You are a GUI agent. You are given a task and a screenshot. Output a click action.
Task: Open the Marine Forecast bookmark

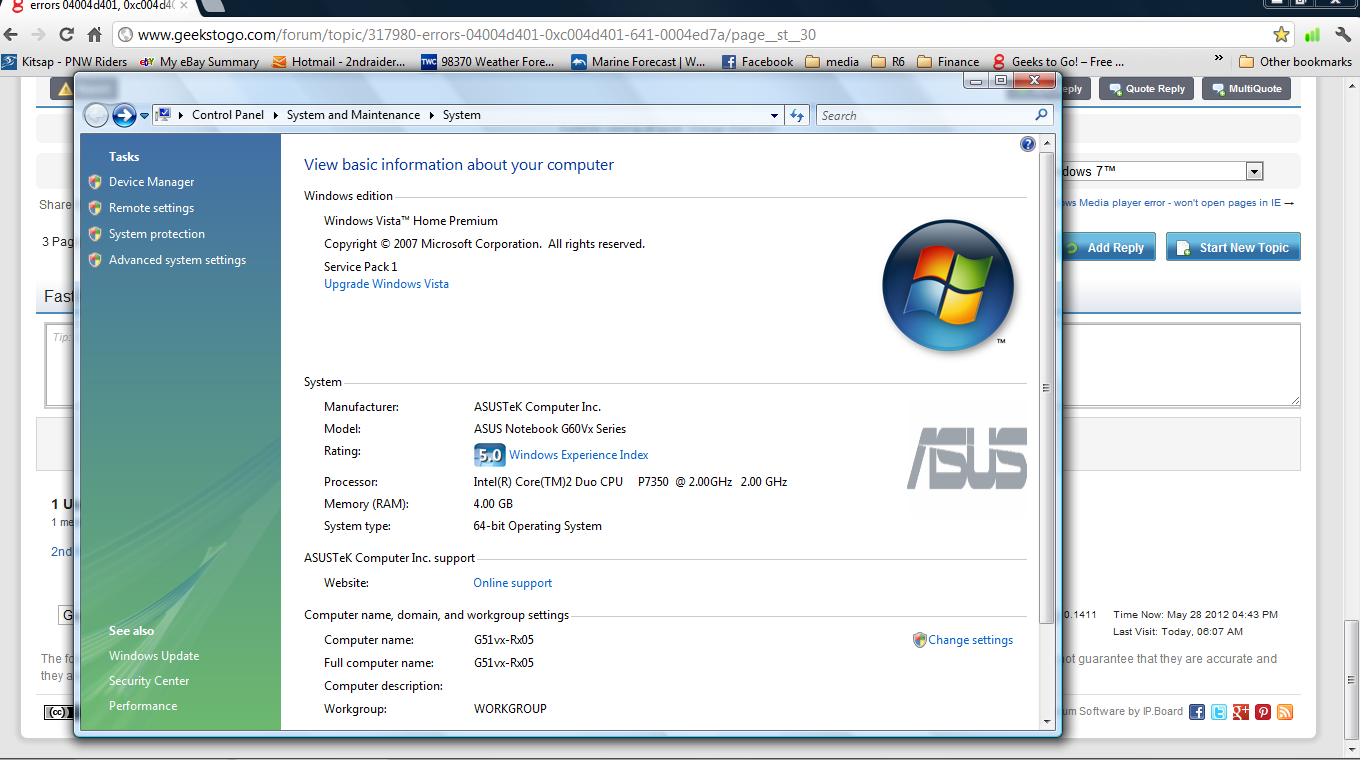pos(638,62)
